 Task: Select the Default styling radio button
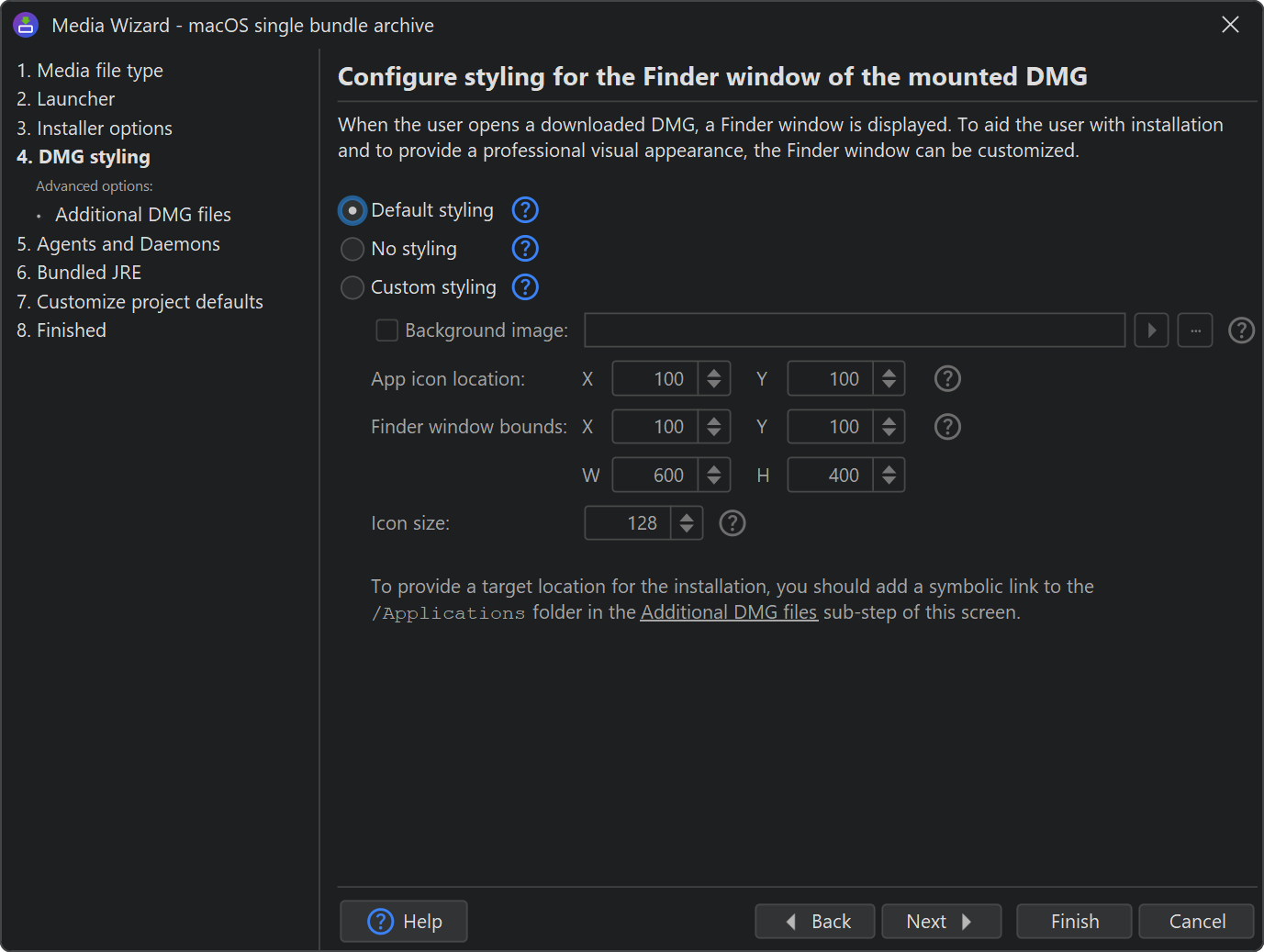pos(352,211)
